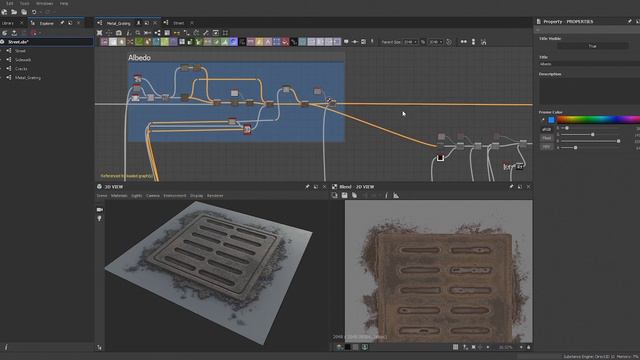Click the camera icon in 3D View sidebar

coord(100,209)
